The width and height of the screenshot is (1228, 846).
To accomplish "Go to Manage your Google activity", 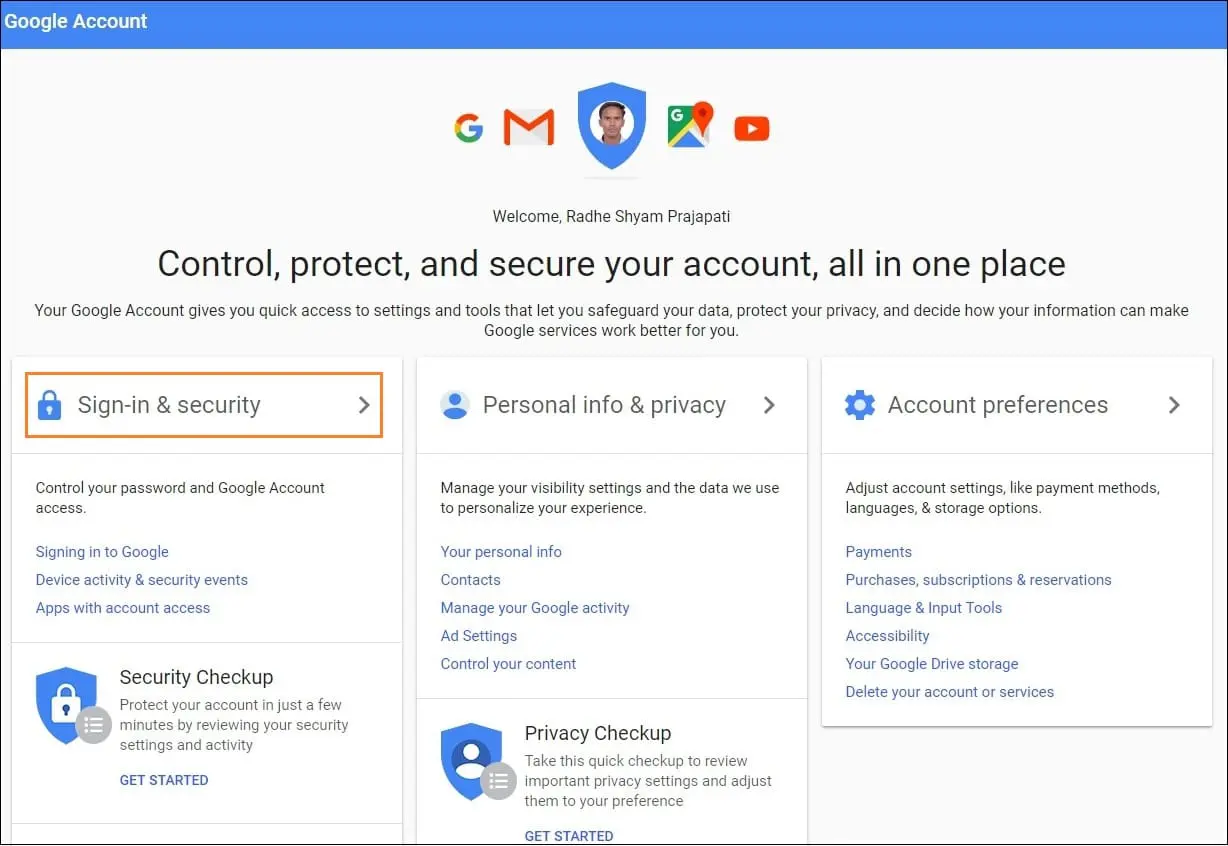I will pos(535,608).
